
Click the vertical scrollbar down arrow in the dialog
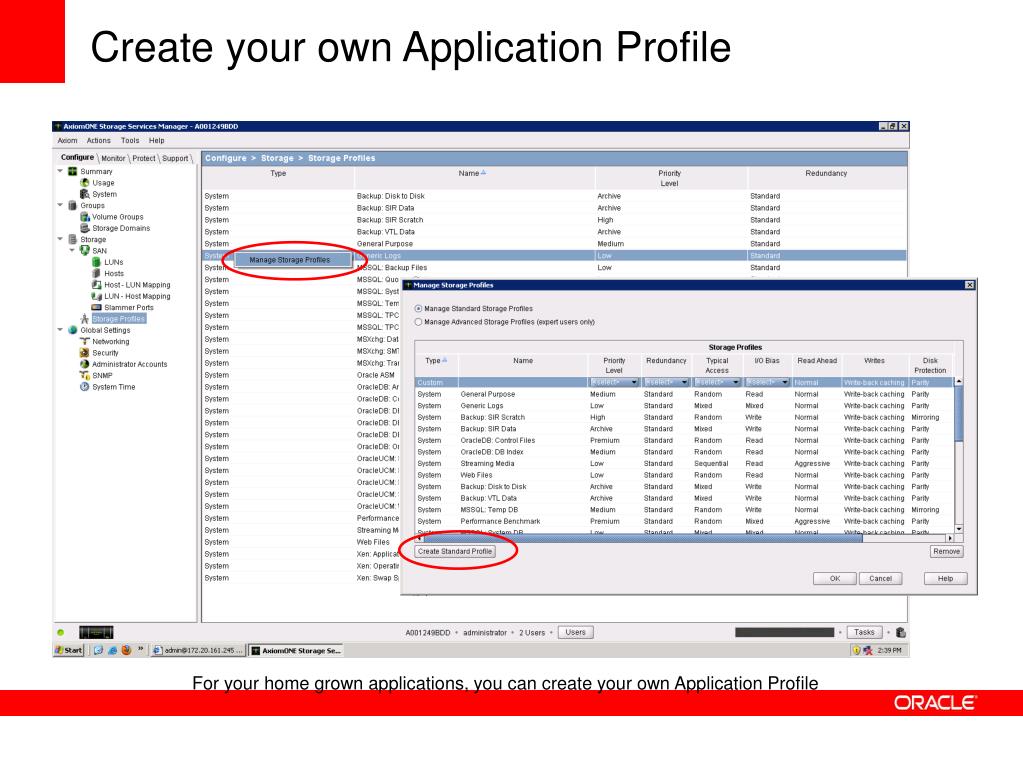[958, 529]
